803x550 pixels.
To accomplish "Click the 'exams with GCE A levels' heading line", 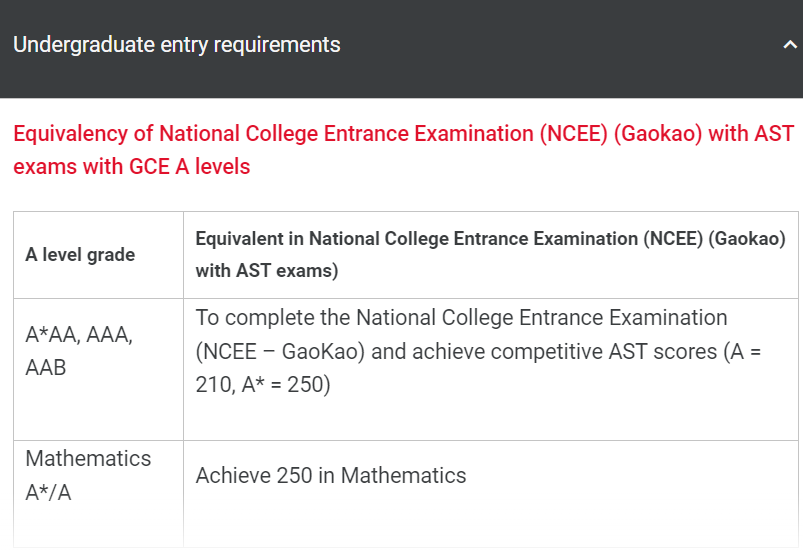I will click(x=132, y=166).
